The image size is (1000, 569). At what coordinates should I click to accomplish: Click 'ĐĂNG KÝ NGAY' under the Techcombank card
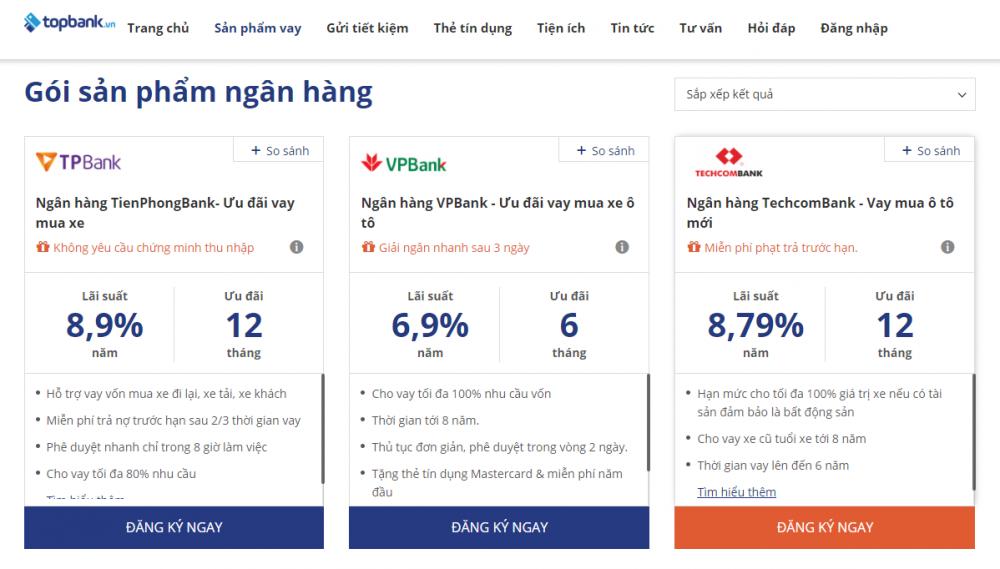coord(824,527)
